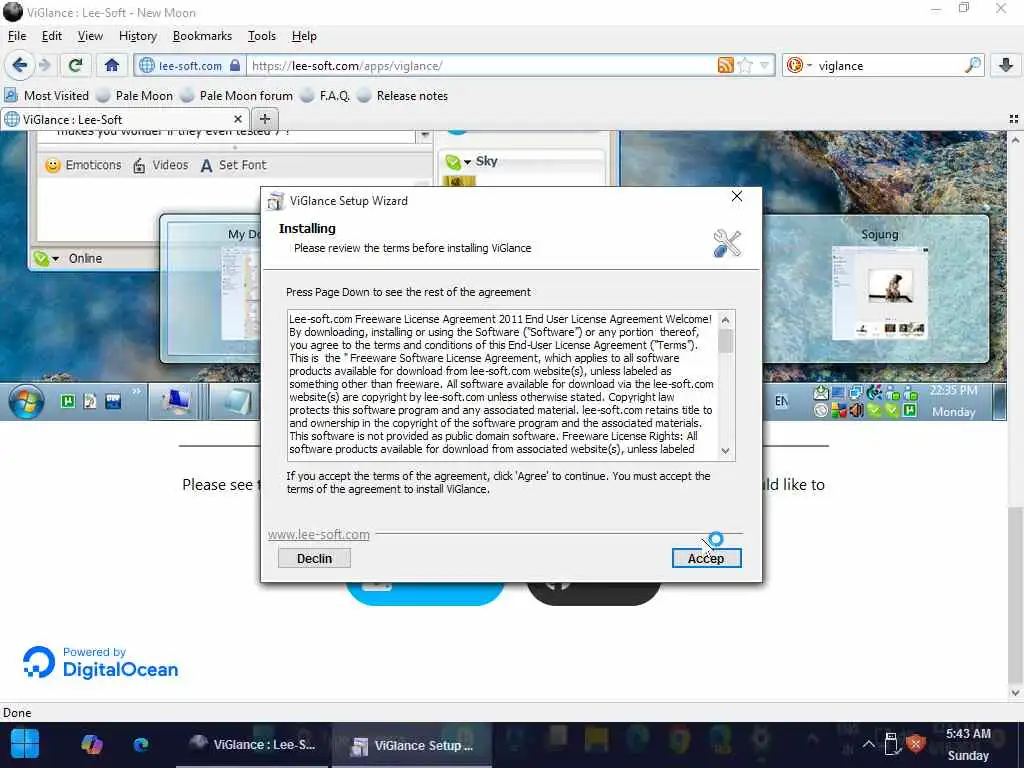Open the Tools menu
The width and height of the screenshot is (1024, 768).
click(262, 36)
